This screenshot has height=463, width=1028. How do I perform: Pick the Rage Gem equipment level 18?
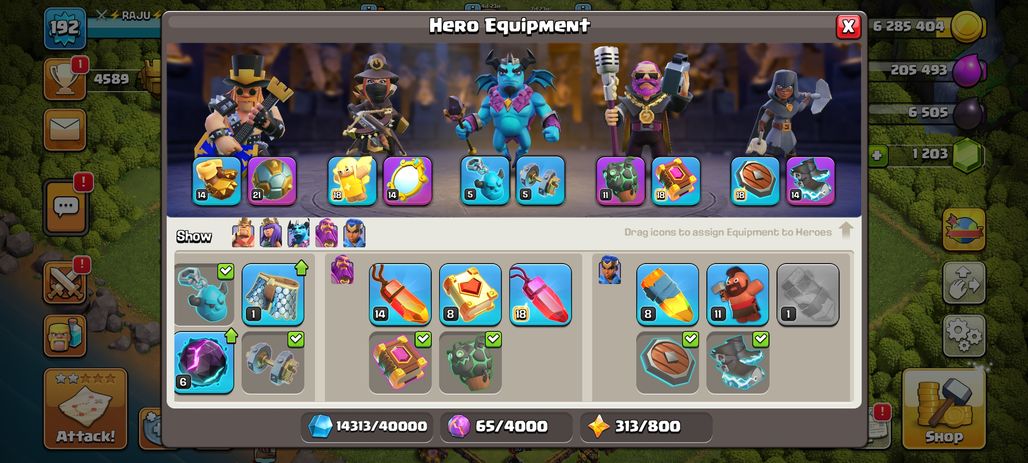click(540, 294)
